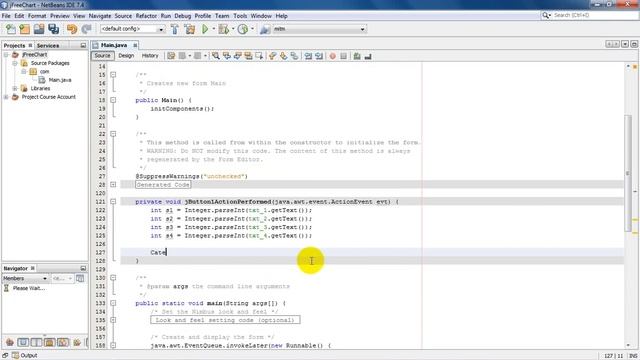
Task: Click the Find Next Occurrence icon
Action: tap(238, 56)
